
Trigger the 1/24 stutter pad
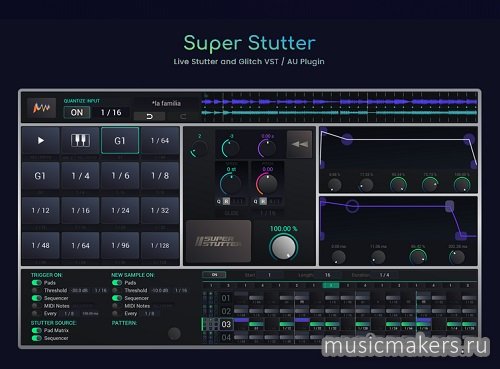pos(120,210)
